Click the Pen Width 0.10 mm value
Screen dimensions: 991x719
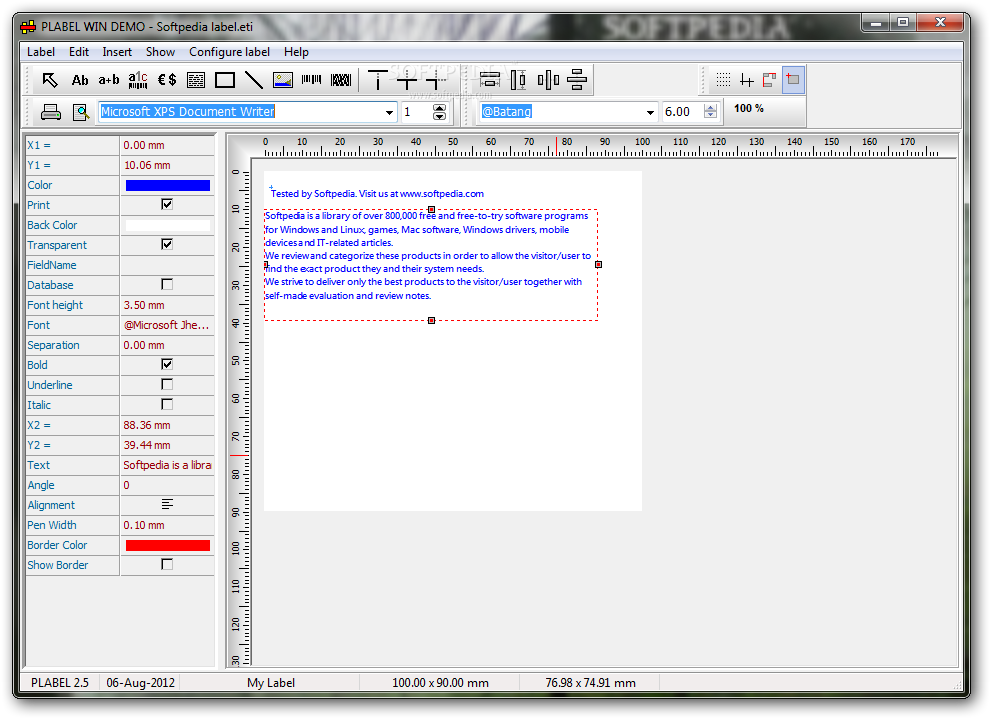(167, 525)
